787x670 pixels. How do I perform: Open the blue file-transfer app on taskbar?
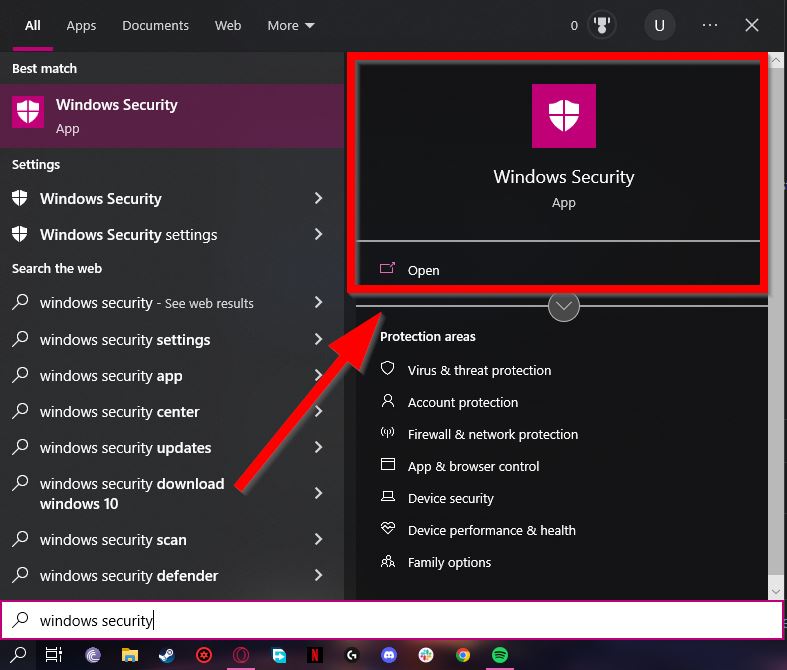tap(278, 655)
